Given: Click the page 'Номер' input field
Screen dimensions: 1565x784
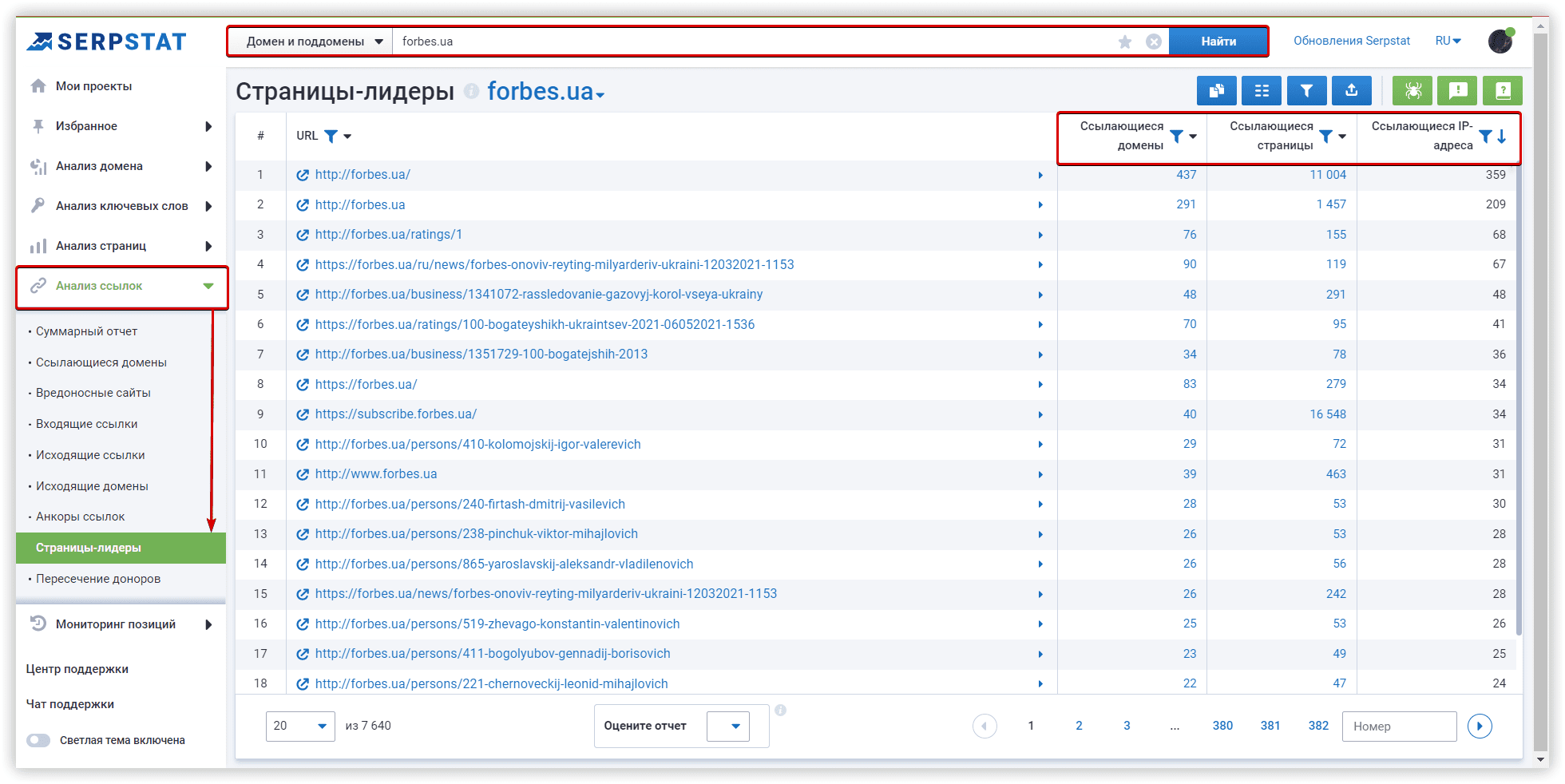Looking at the screenshot, I should pyautogui.click(x=1398, y=726).
